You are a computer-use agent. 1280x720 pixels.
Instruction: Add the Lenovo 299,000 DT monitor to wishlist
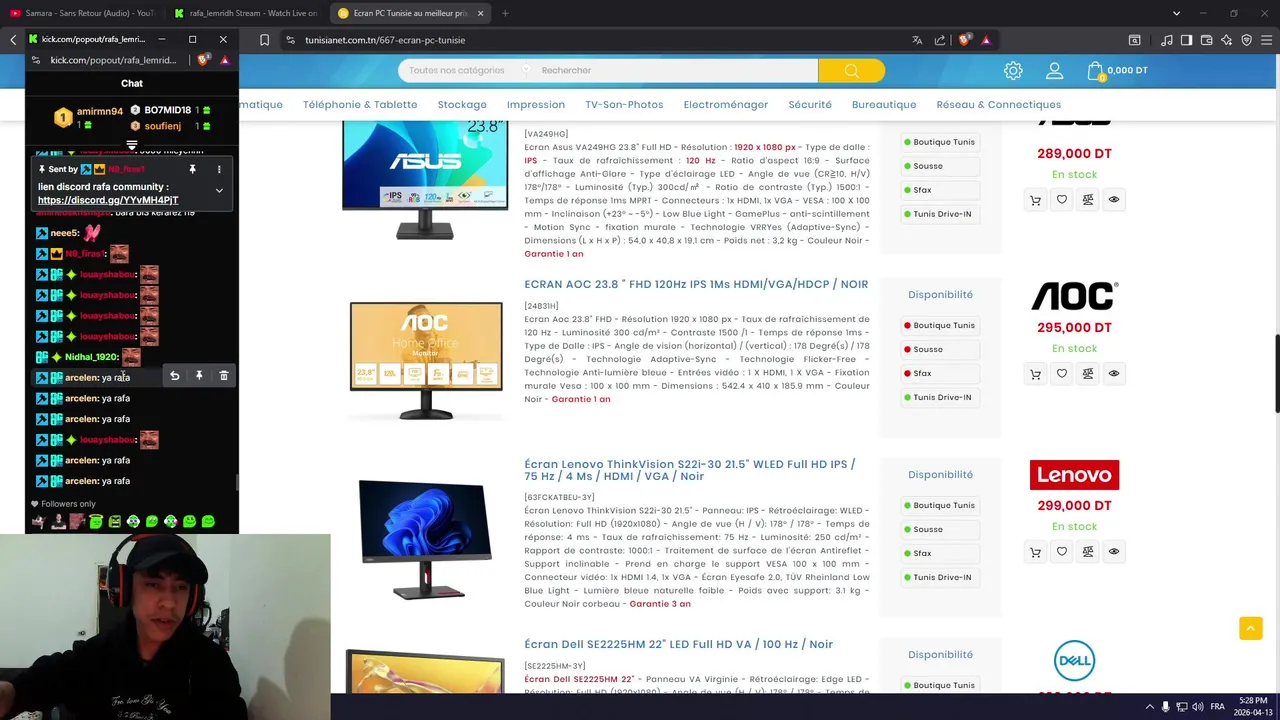[x=1062, y=552]
